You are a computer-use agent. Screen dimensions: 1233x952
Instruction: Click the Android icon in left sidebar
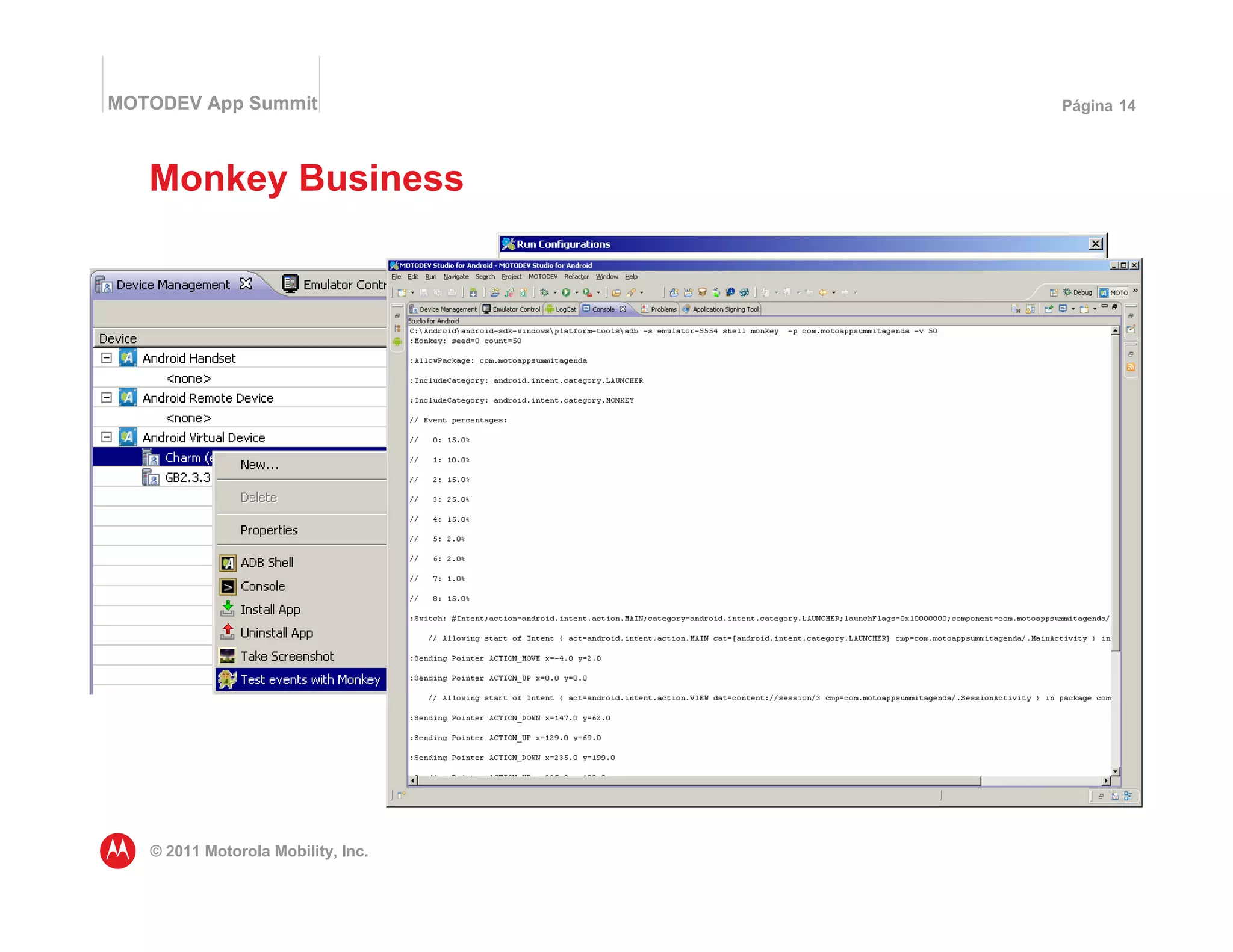(397, 342)
